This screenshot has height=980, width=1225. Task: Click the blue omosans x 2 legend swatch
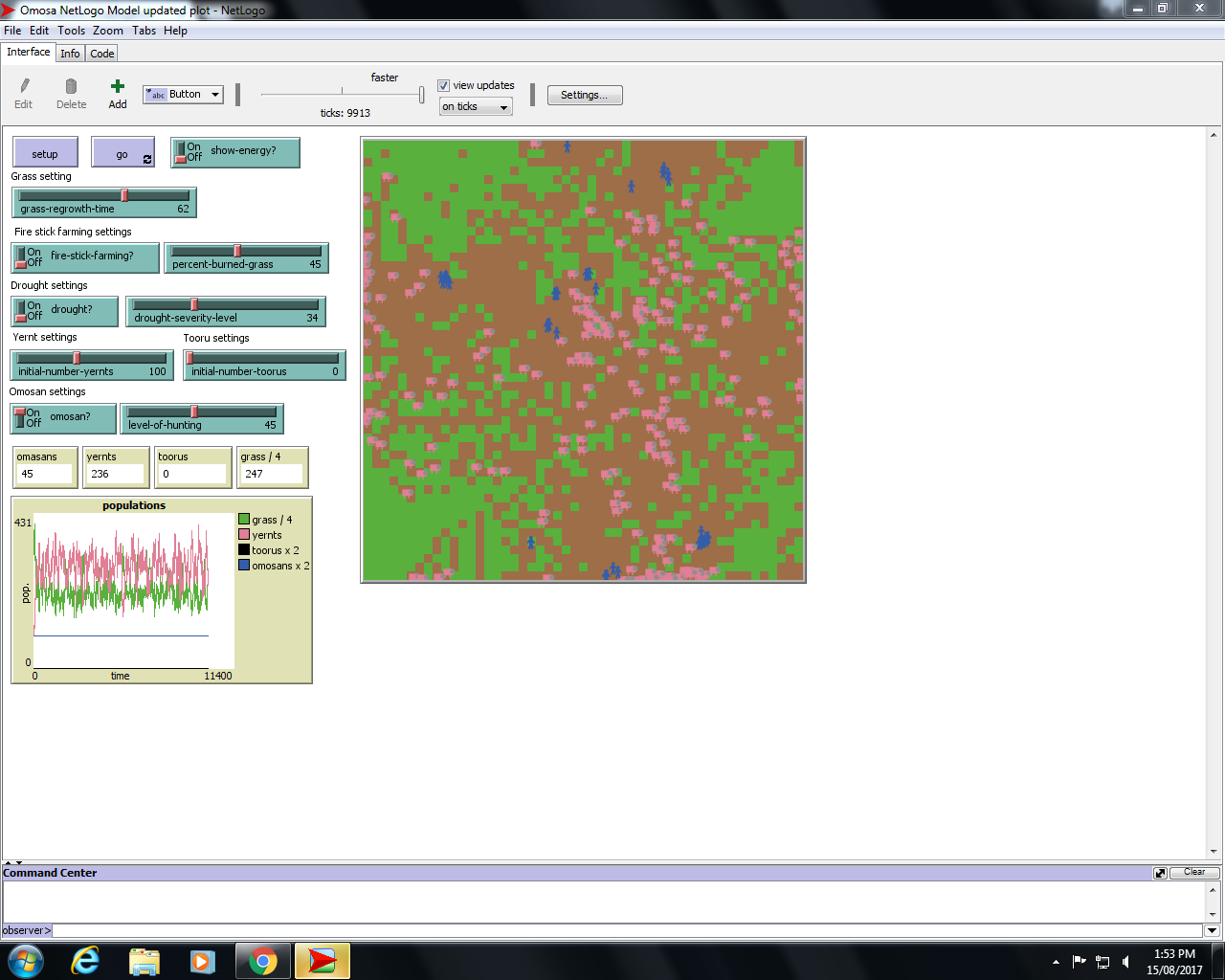pyautogui.click(x=244, y=566)
